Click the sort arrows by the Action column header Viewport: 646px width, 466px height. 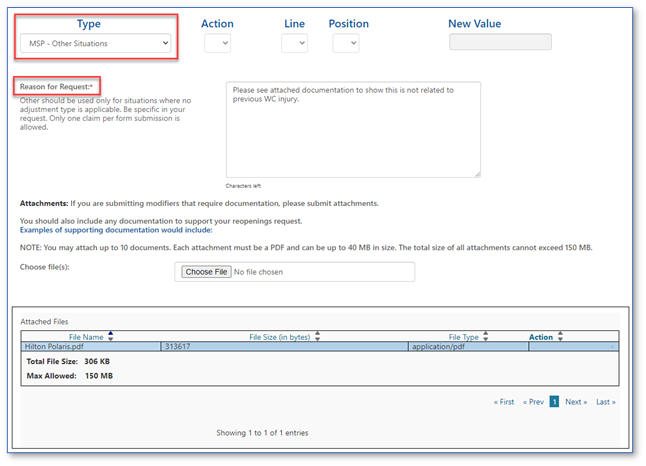560,337
